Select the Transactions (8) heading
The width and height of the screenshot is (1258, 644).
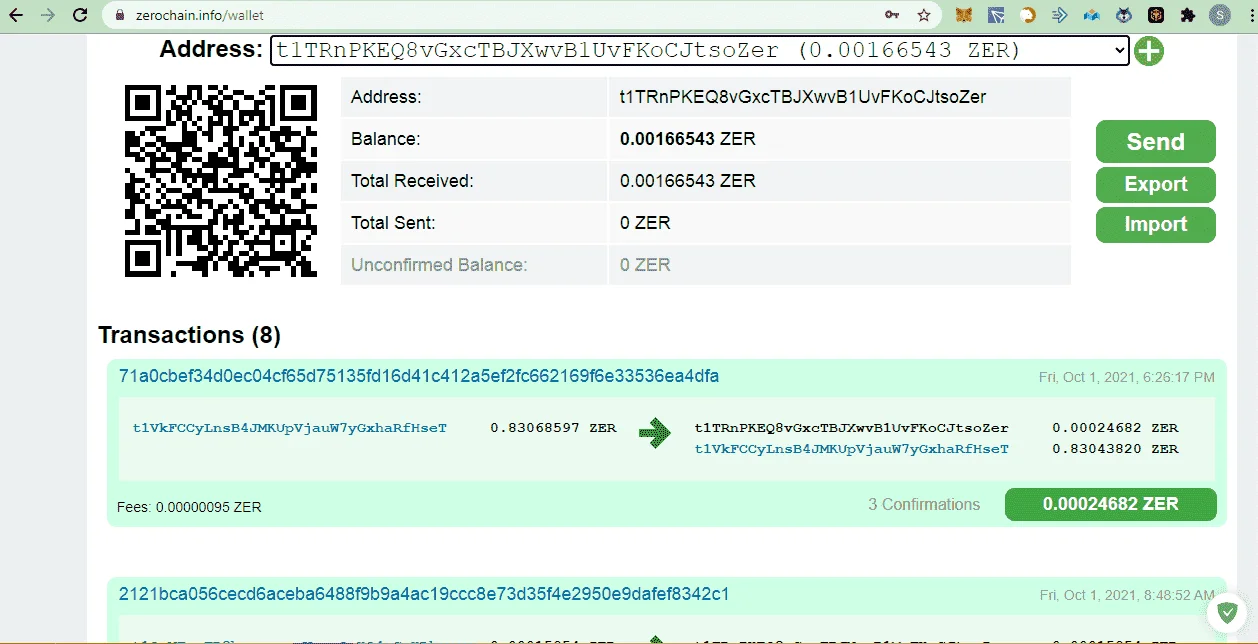[x=189, y=335]
